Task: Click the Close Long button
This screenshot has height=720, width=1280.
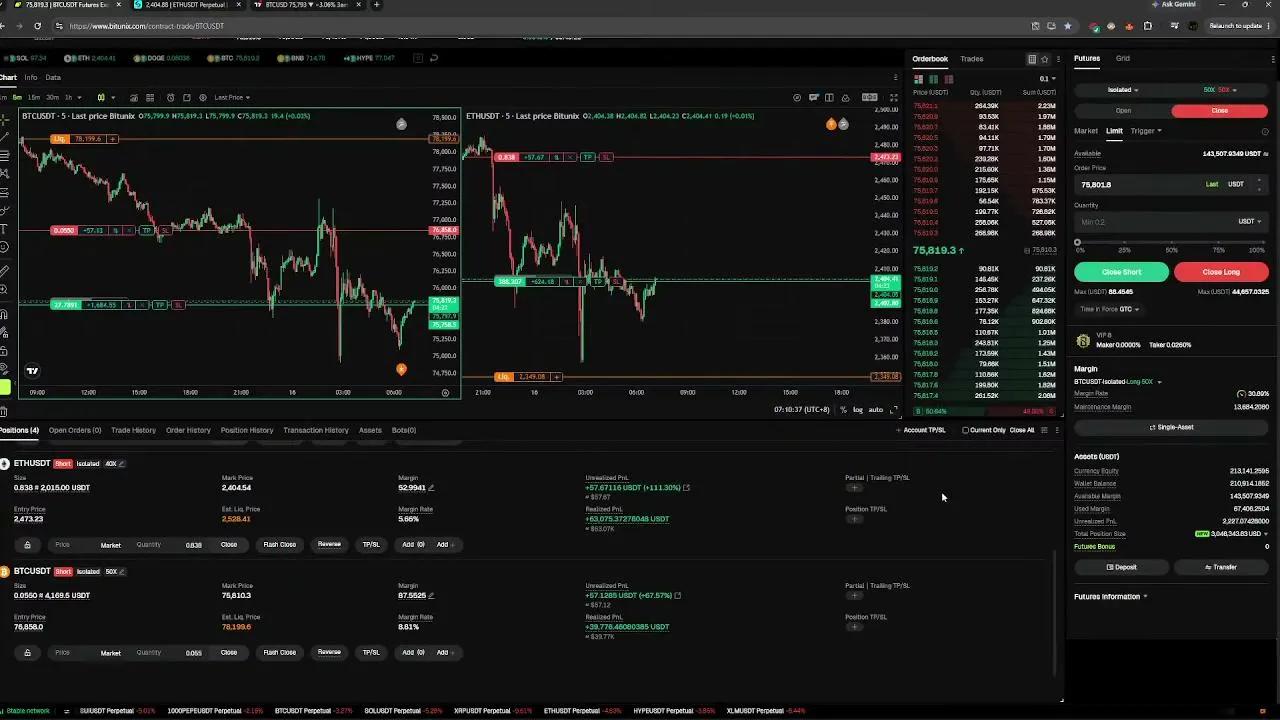Action: (1221, 272)
